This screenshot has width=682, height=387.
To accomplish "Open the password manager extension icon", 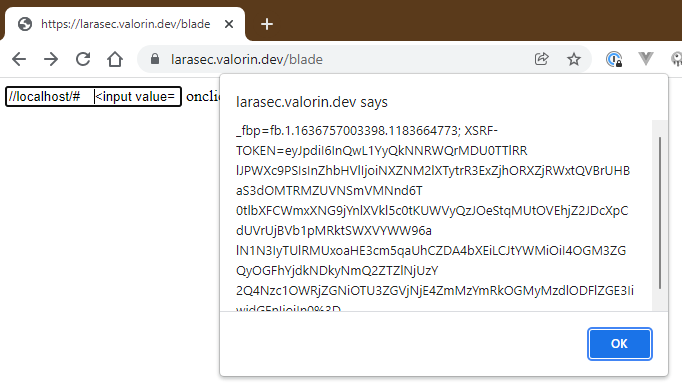I will pyautogui.click(x=614, y=59).
